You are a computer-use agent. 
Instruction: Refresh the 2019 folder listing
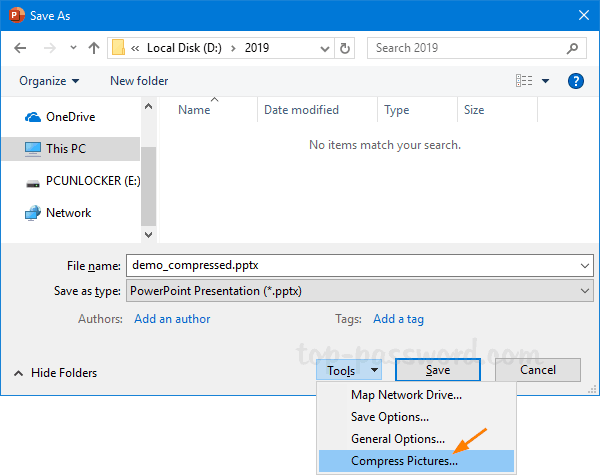[345, 48]
